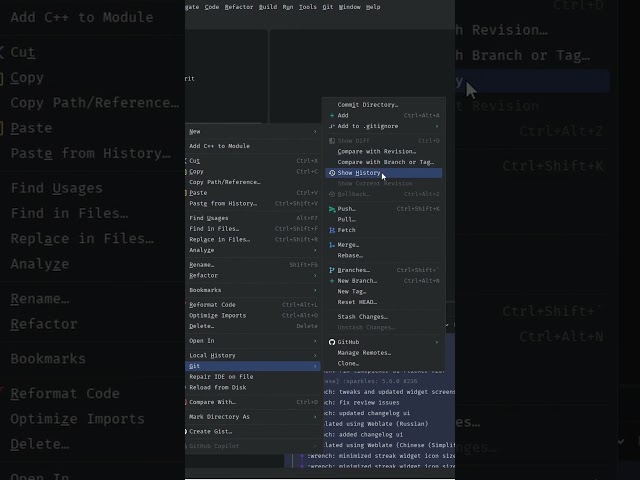640x480 pixels.
Task: Open the Run menu in the menu bar
Action: [x=288, y=7]
